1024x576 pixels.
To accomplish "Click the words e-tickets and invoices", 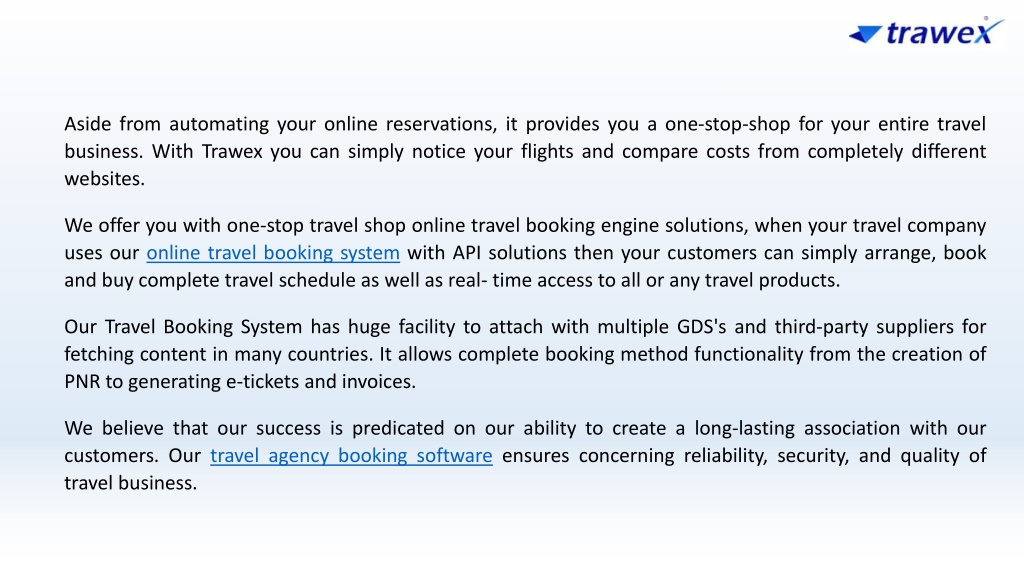I will point(321,381).
